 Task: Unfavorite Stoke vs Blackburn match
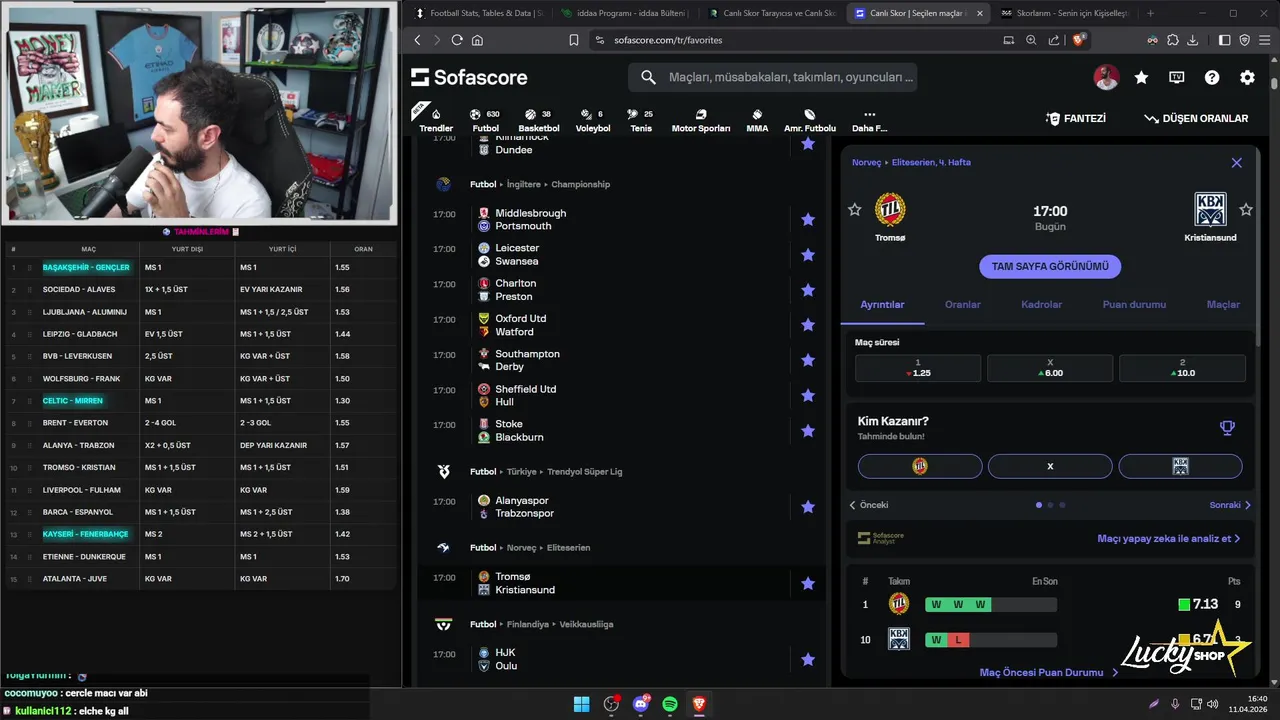808,431
